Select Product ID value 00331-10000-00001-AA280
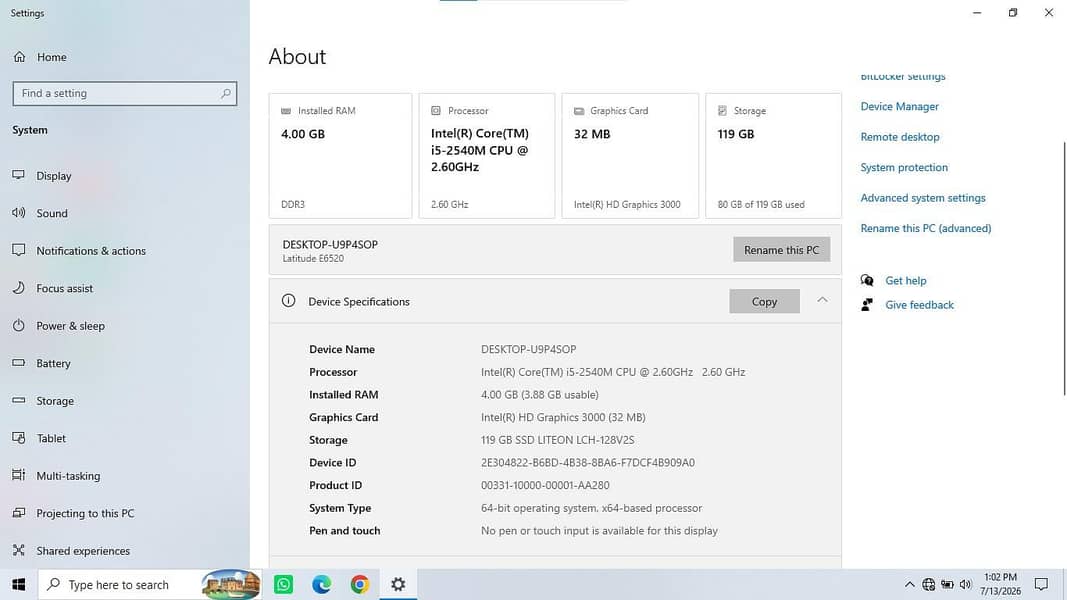 [x=545, y=485]
